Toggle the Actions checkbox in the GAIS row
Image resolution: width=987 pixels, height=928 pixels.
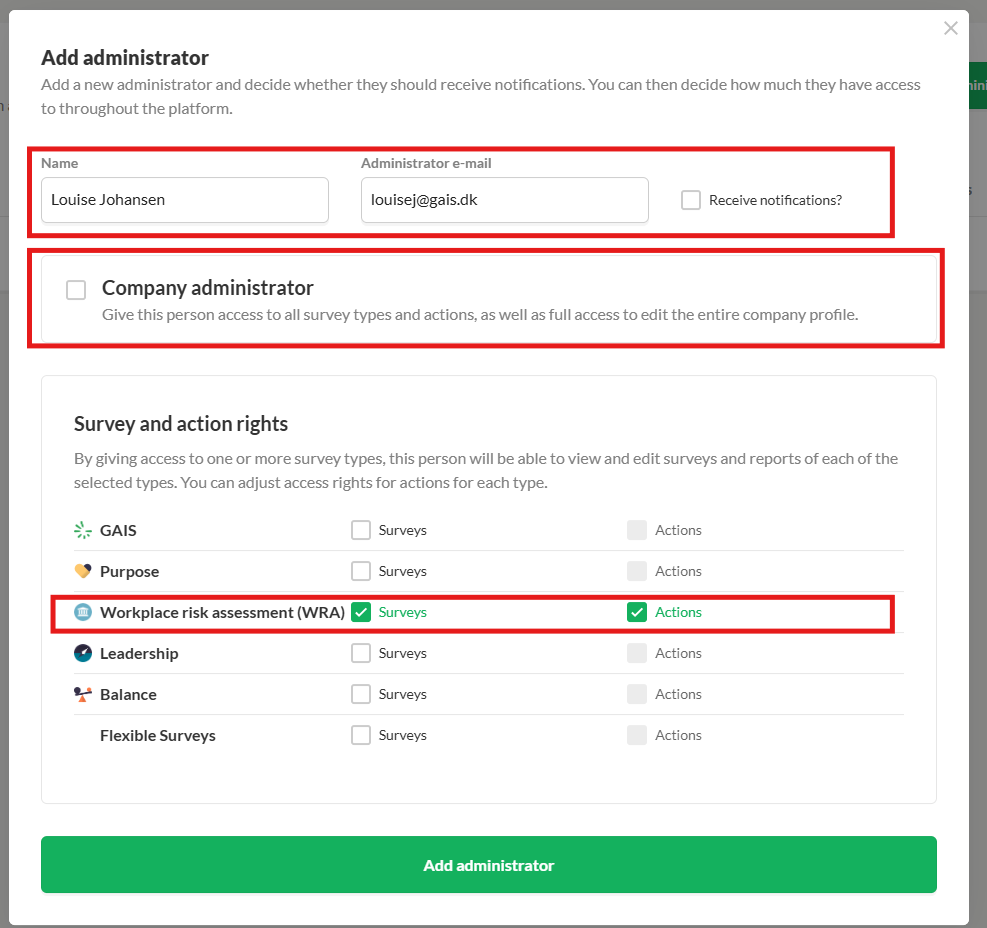tap(636, 530)
